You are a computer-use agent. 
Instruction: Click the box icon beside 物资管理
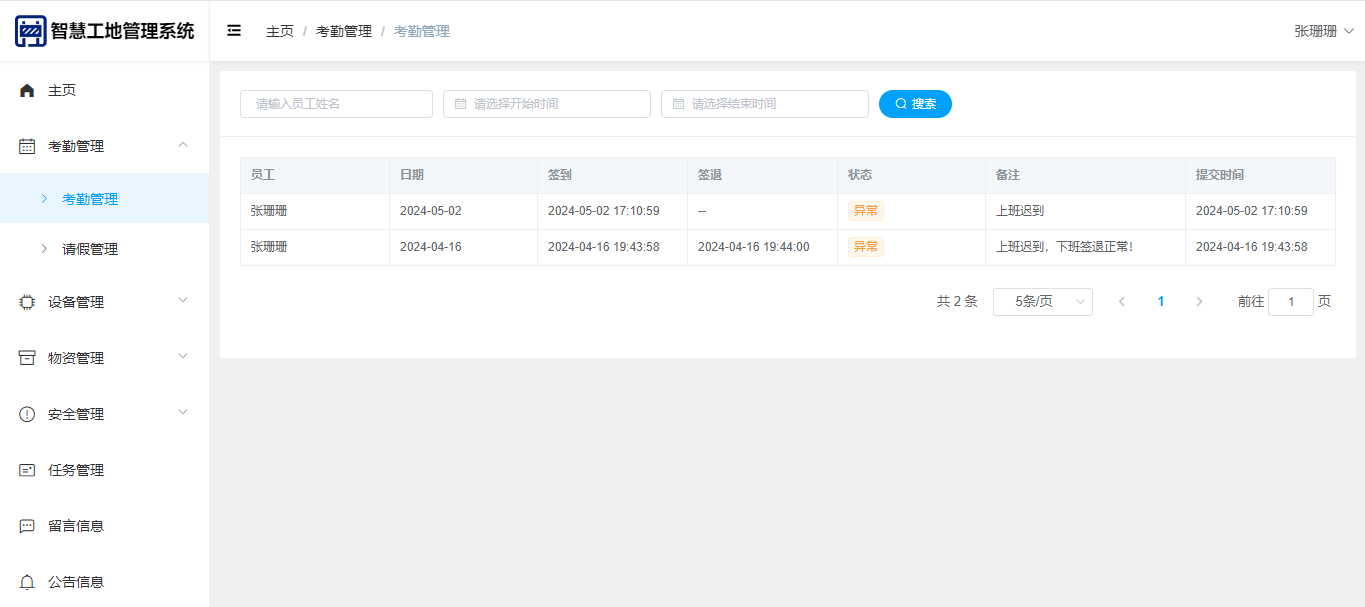point(27,358)
